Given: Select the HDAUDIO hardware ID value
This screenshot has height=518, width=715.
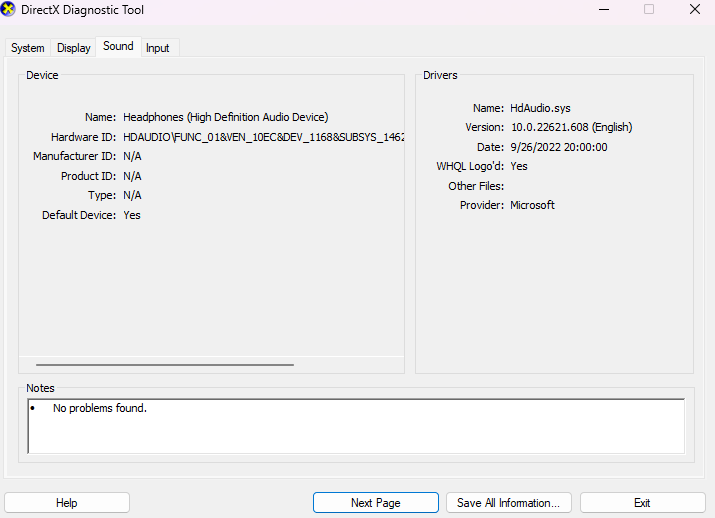Looking at the screenshot, I should pyautogui.click(x=264, y=137).
